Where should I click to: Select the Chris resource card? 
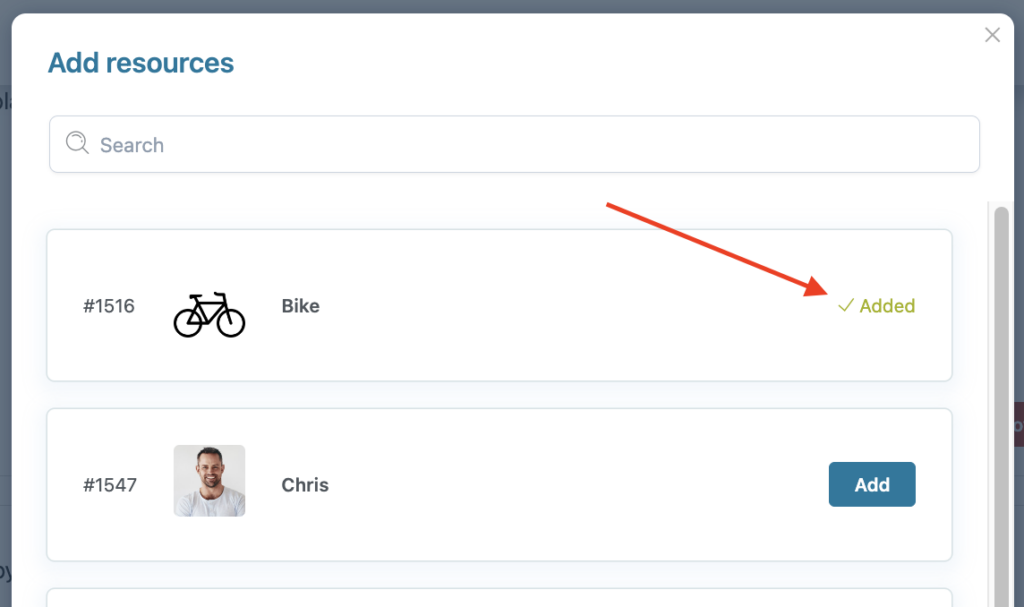point(500,485)
